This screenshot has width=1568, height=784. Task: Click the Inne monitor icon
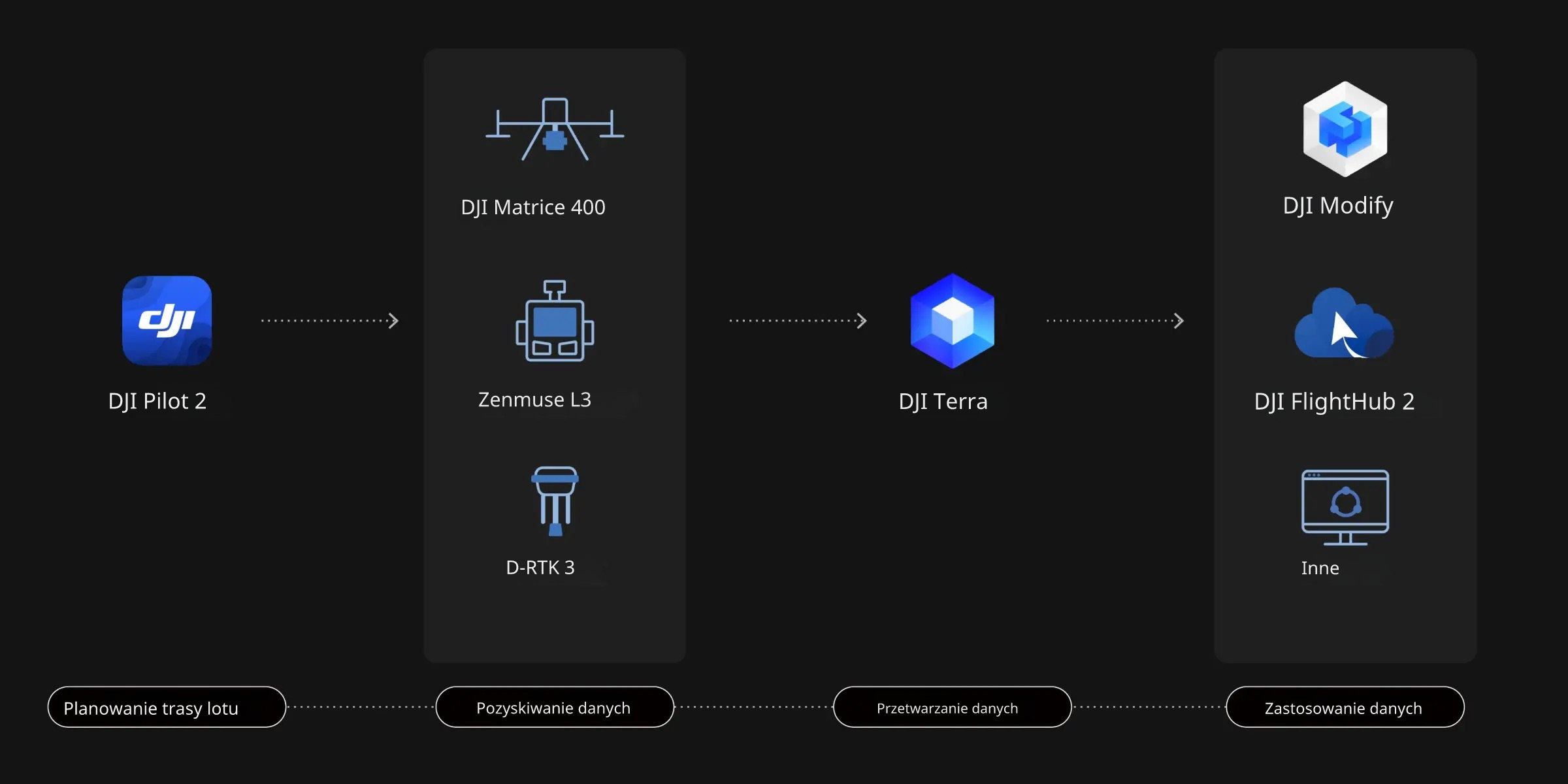[1345, 507]
